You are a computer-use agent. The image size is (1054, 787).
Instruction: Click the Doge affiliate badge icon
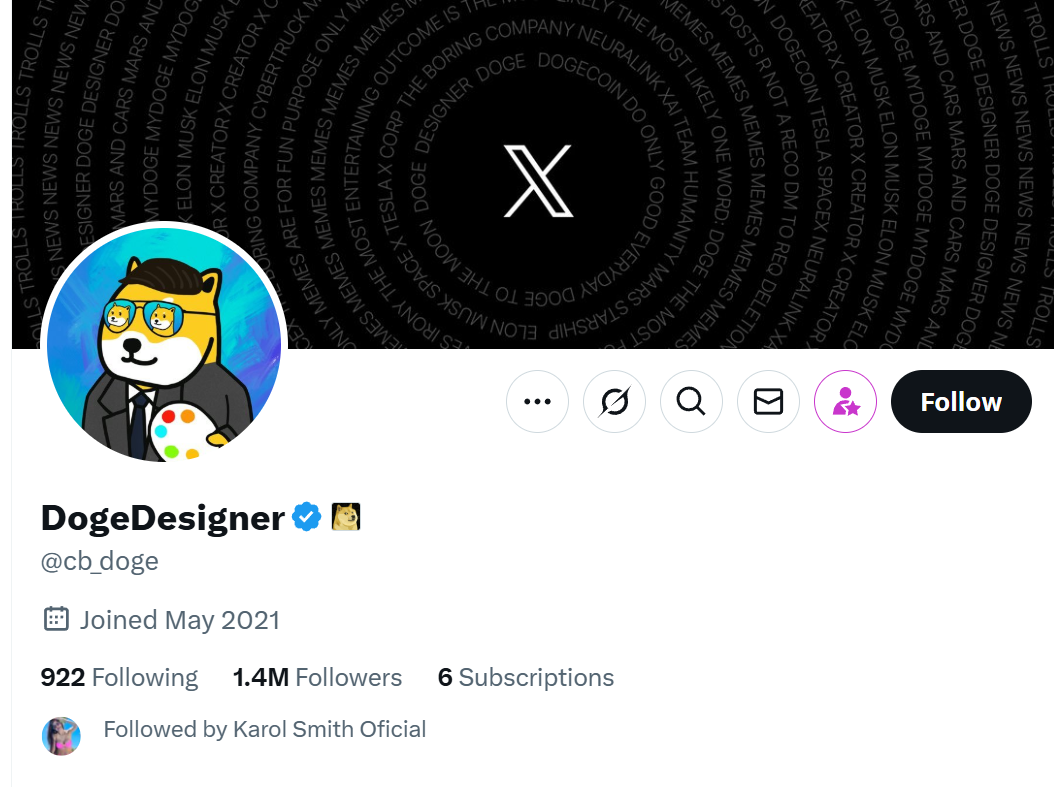[x=346, y=517]
